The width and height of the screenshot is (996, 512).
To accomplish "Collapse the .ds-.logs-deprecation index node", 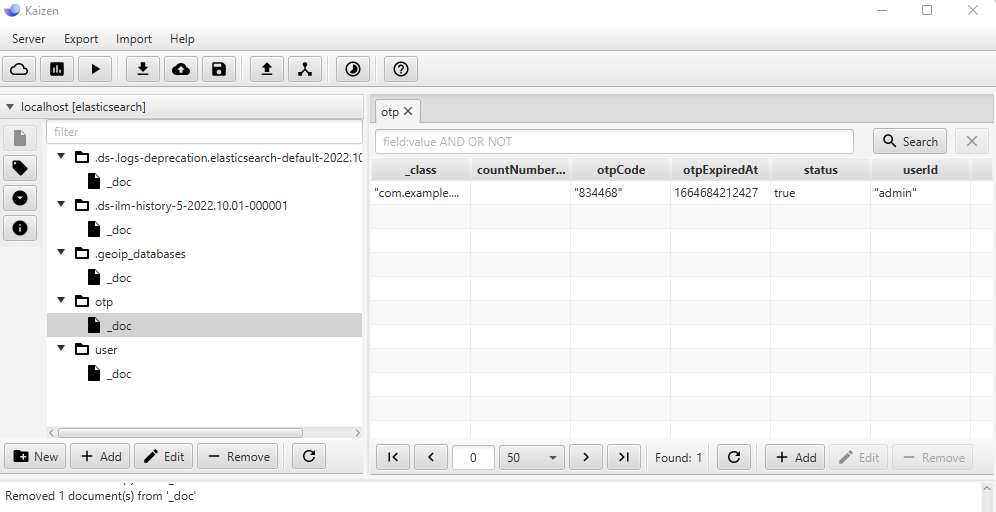I will pyautogui.click(x=61, y=156).
